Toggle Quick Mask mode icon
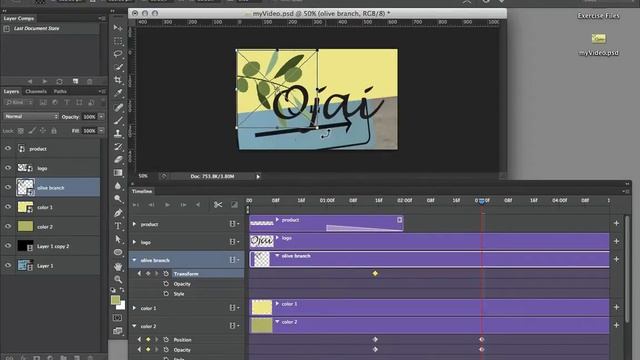Viewport: 640px width, 360px height. click(118, 318)
